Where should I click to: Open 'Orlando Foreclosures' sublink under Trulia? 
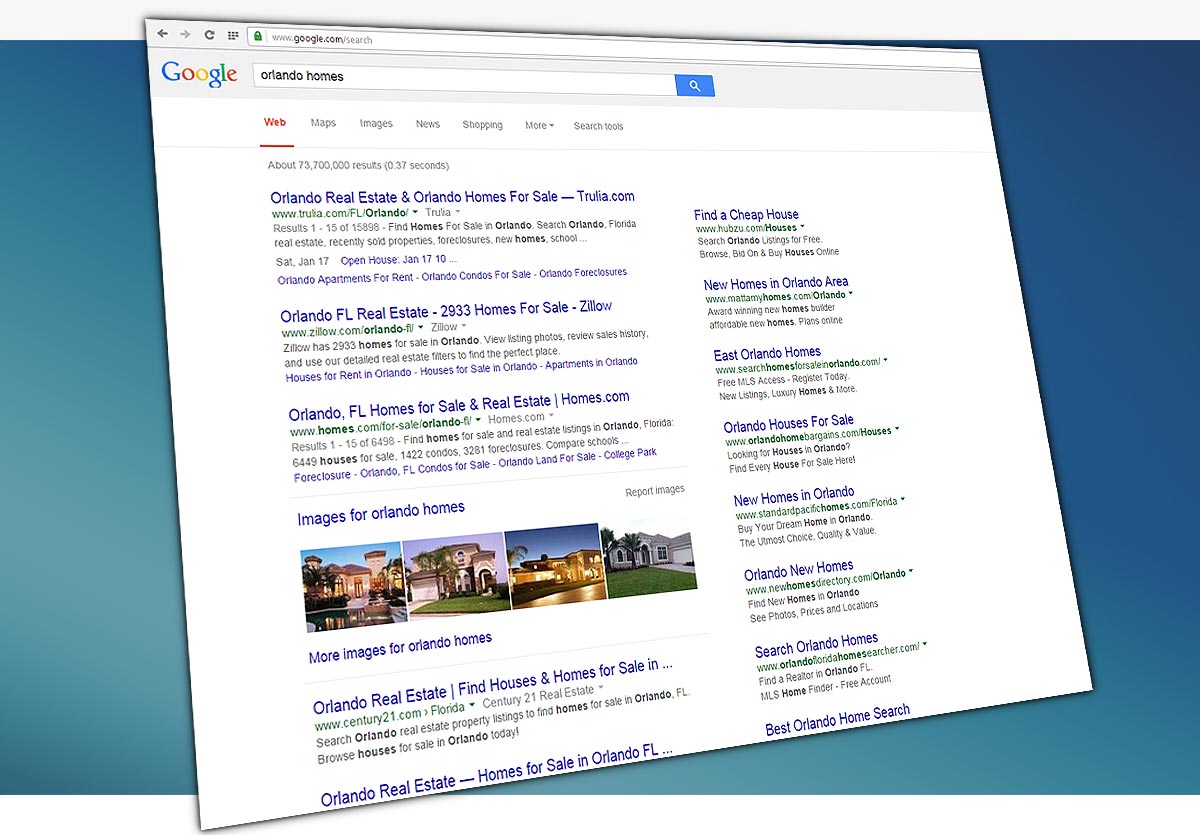coord(583,273)
